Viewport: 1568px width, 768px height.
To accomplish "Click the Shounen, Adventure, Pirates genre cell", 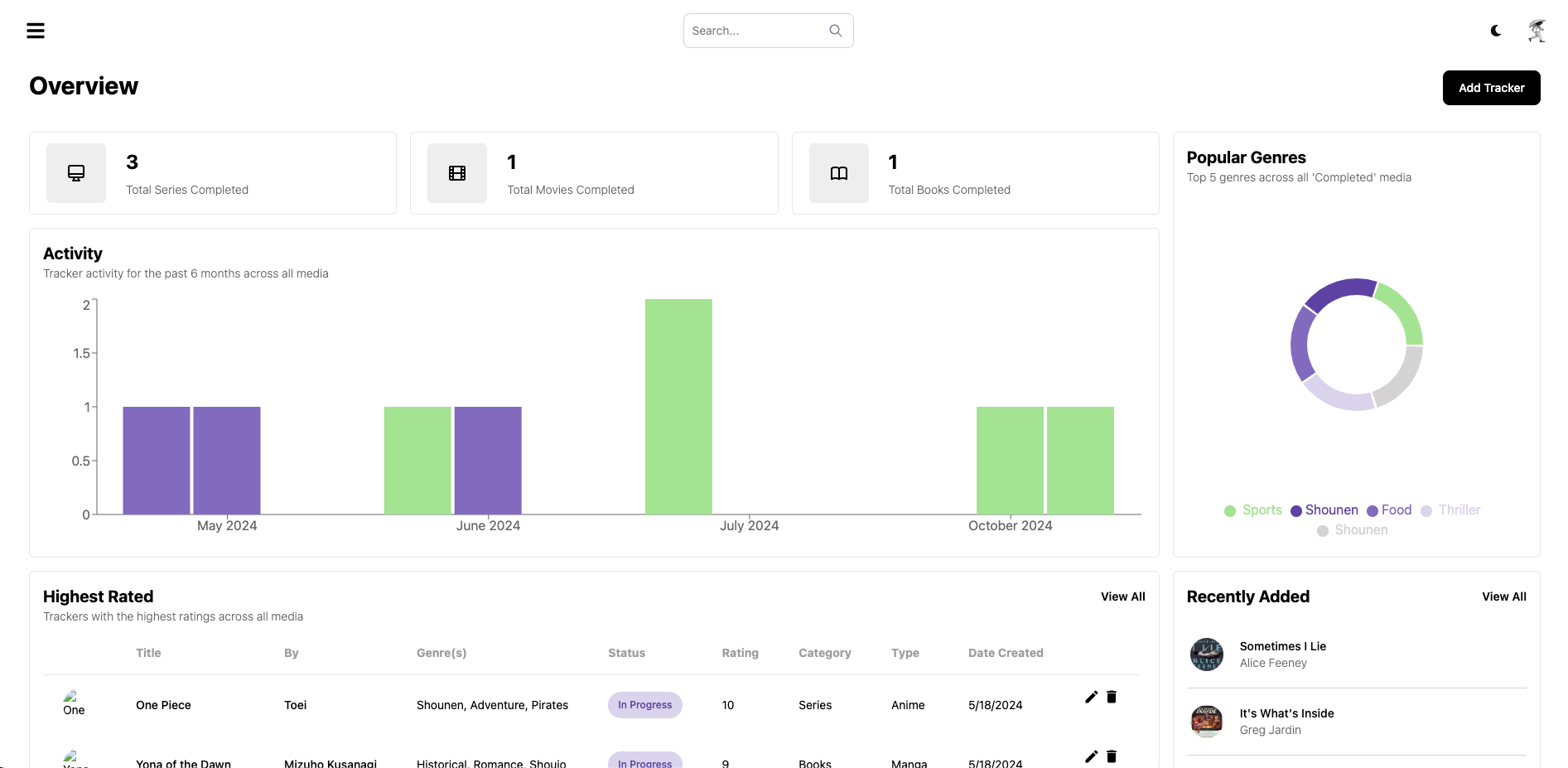I will pyautogui.click(x=492, y=705).
